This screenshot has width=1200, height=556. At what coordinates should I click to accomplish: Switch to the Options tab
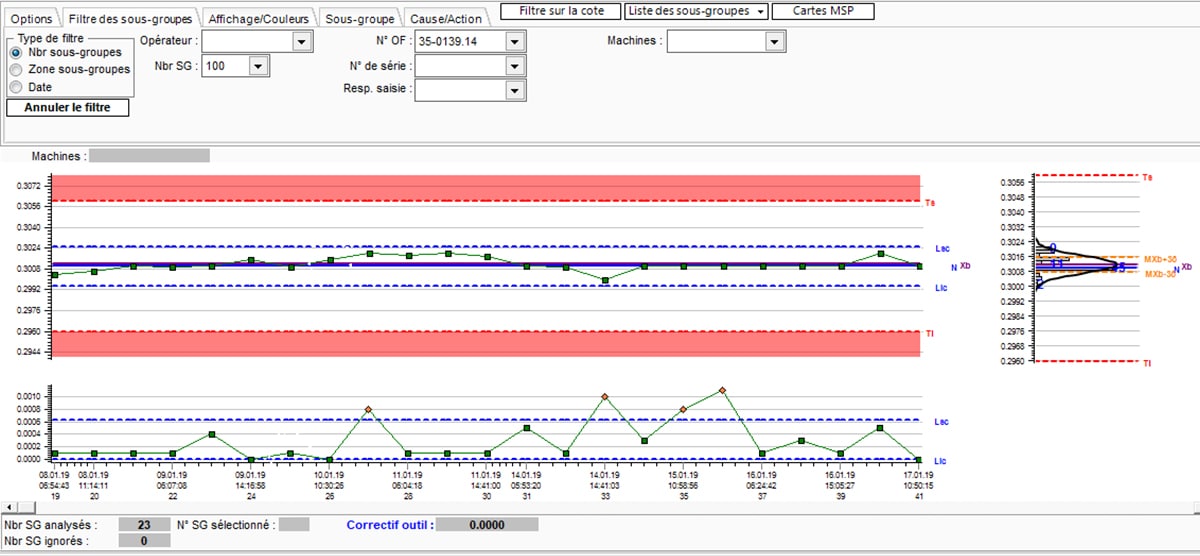(31, 18)
